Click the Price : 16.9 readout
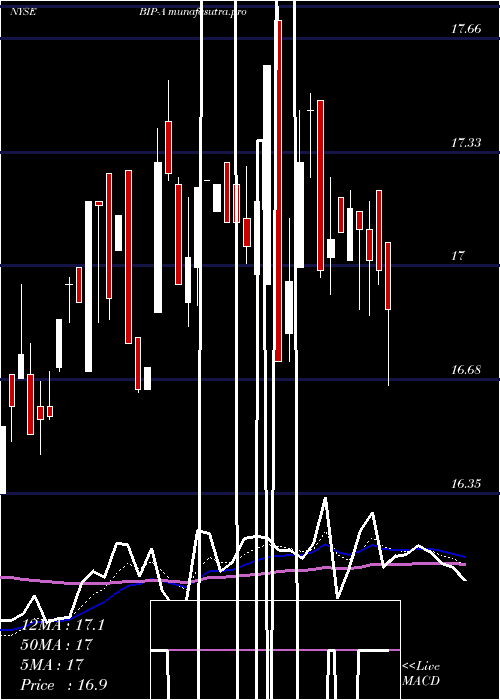 click(x=63, y=685)
